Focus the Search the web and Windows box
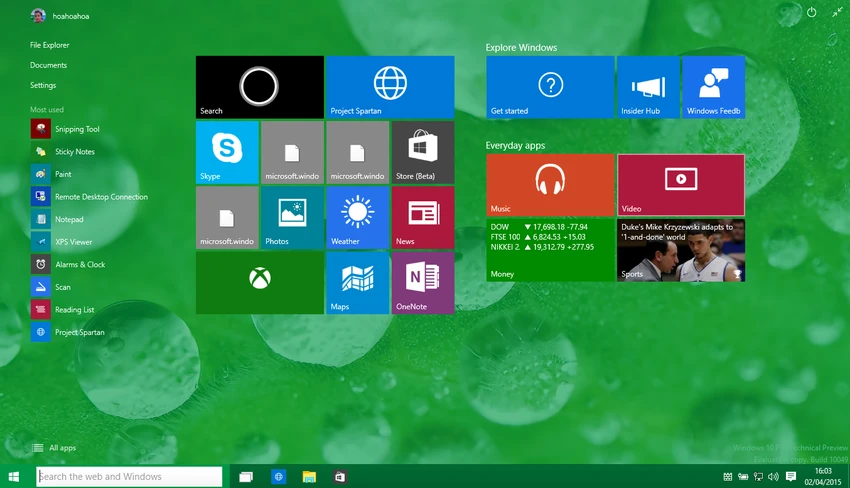The width and height of the screenshot is (850, 488). pos(129,477)
